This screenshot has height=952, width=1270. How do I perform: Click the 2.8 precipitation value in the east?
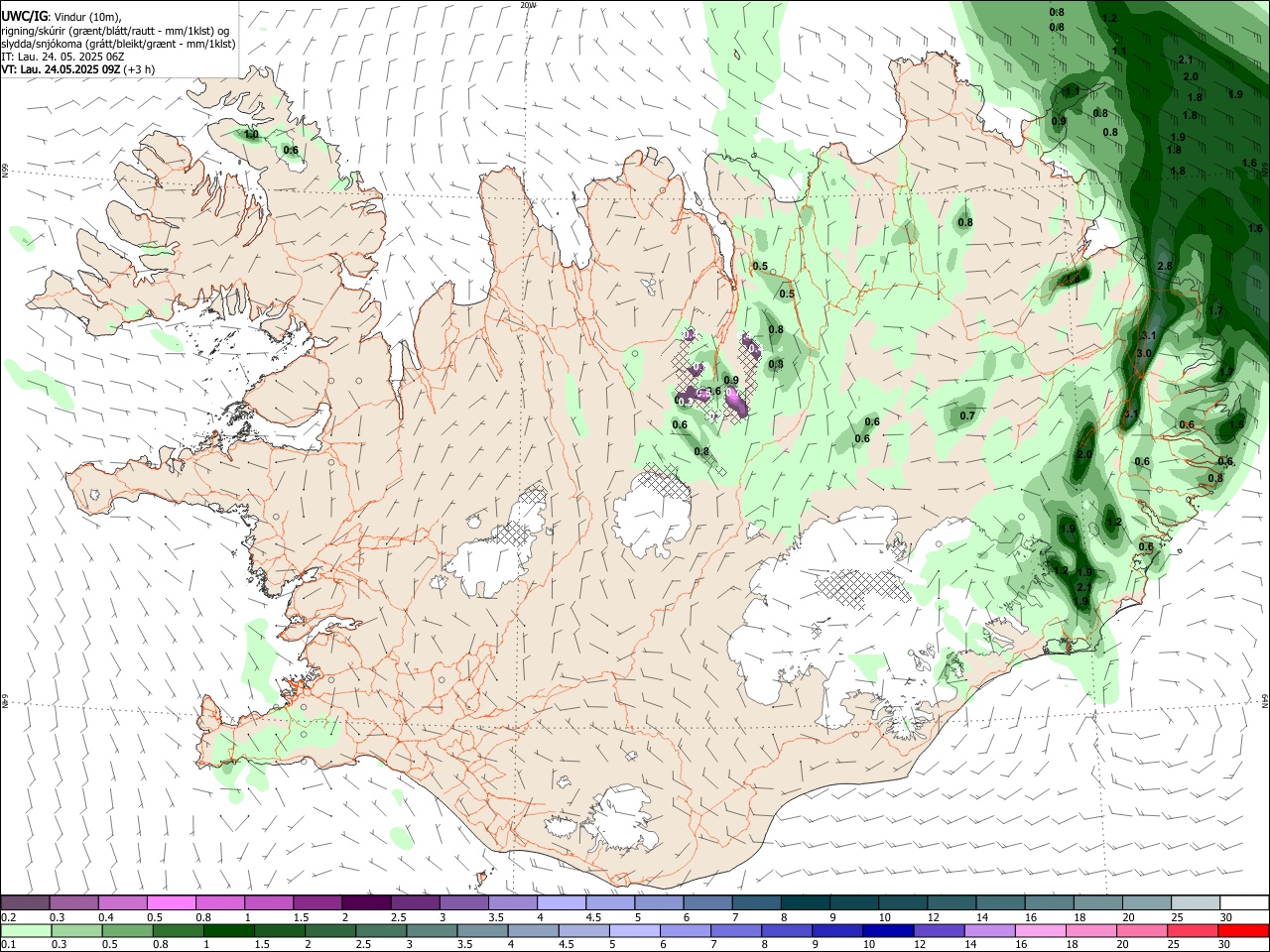(x=1165, y=266)
